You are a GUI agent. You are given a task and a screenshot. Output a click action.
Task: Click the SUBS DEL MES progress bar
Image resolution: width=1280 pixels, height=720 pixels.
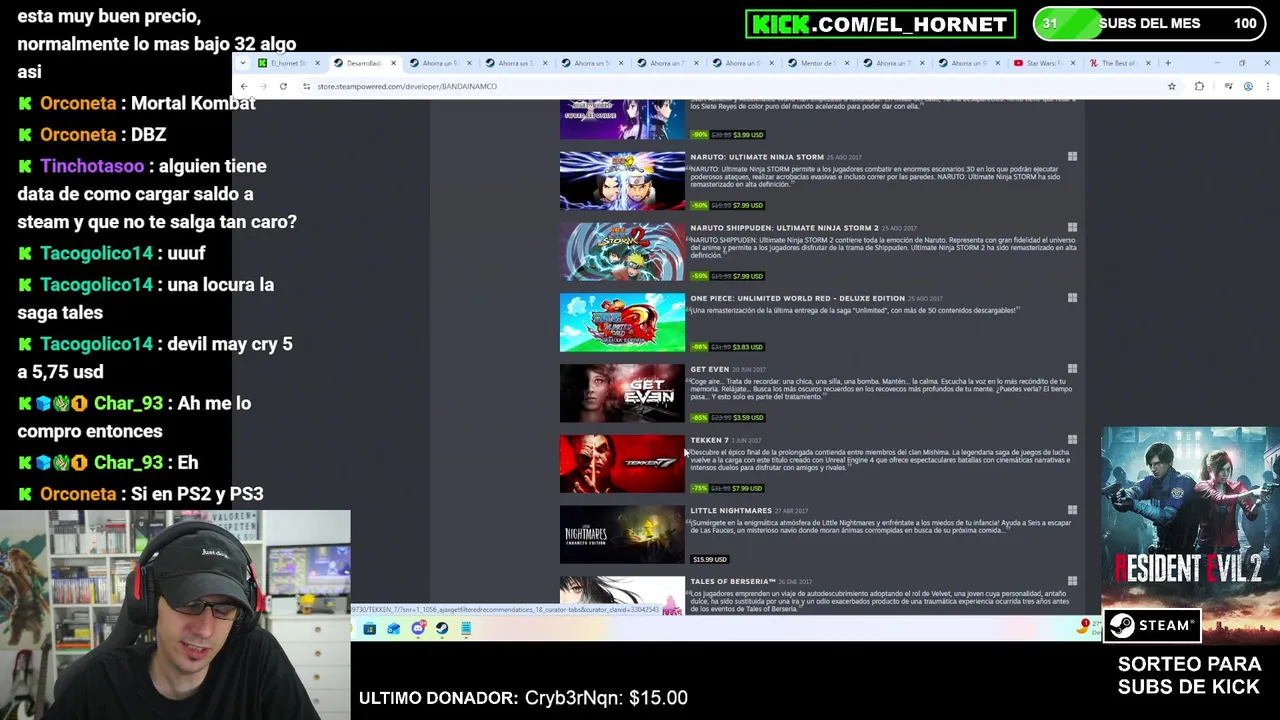click(x=1149, y=24)
